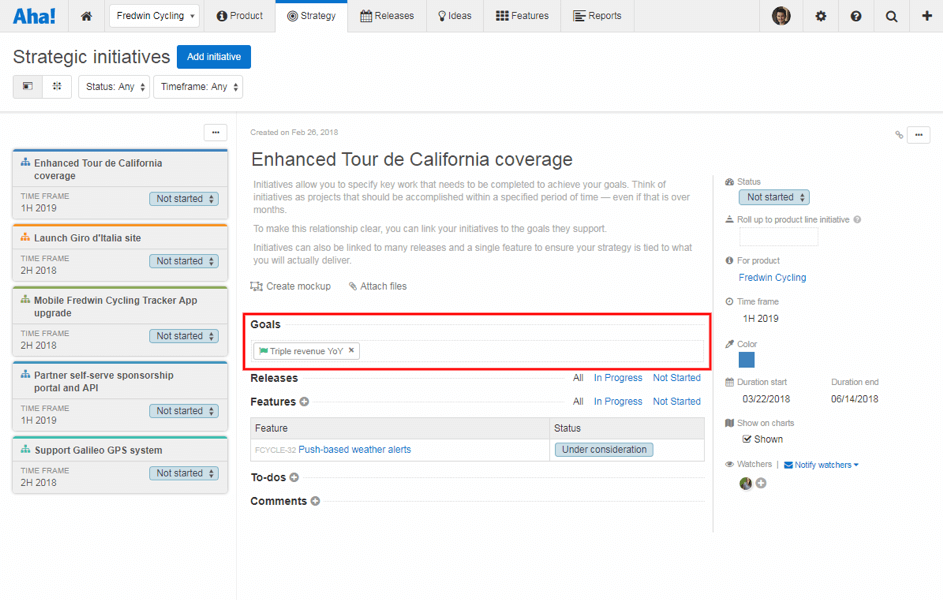
Task: Open the Timeframe: Any filter dropdown
Action: click(x=198, y=87)
